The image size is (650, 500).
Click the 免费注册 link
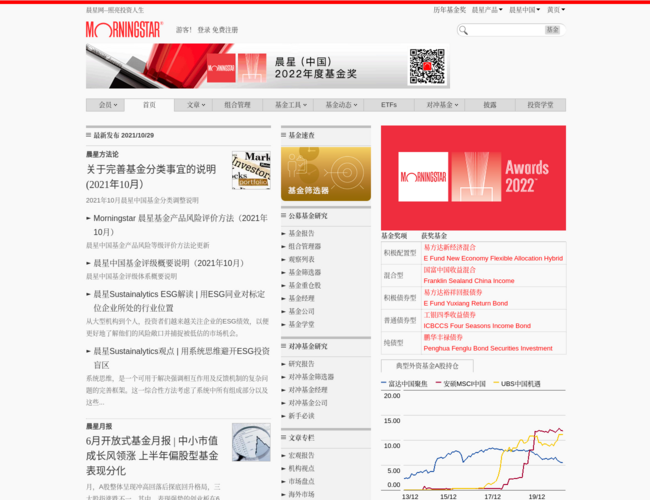[x=225, y=30]
